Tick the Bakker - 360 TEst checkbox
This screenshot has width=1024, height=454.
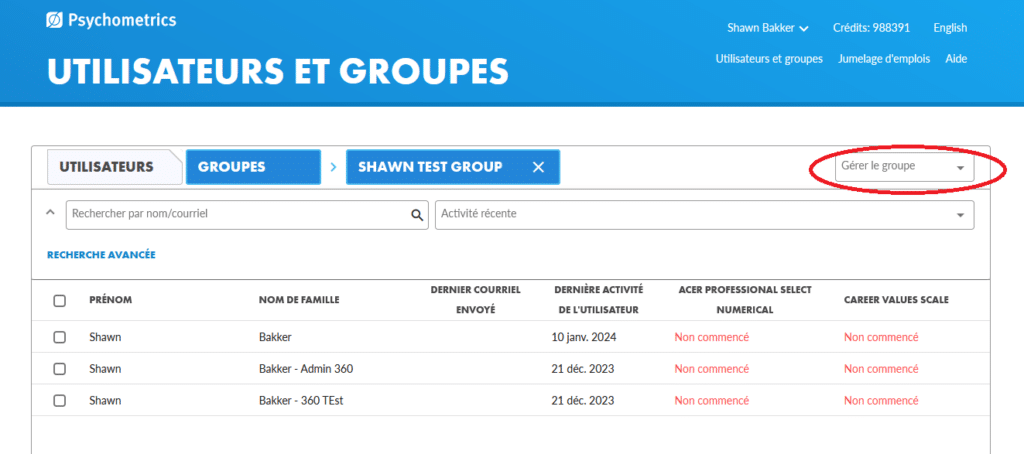coord(60,400)
